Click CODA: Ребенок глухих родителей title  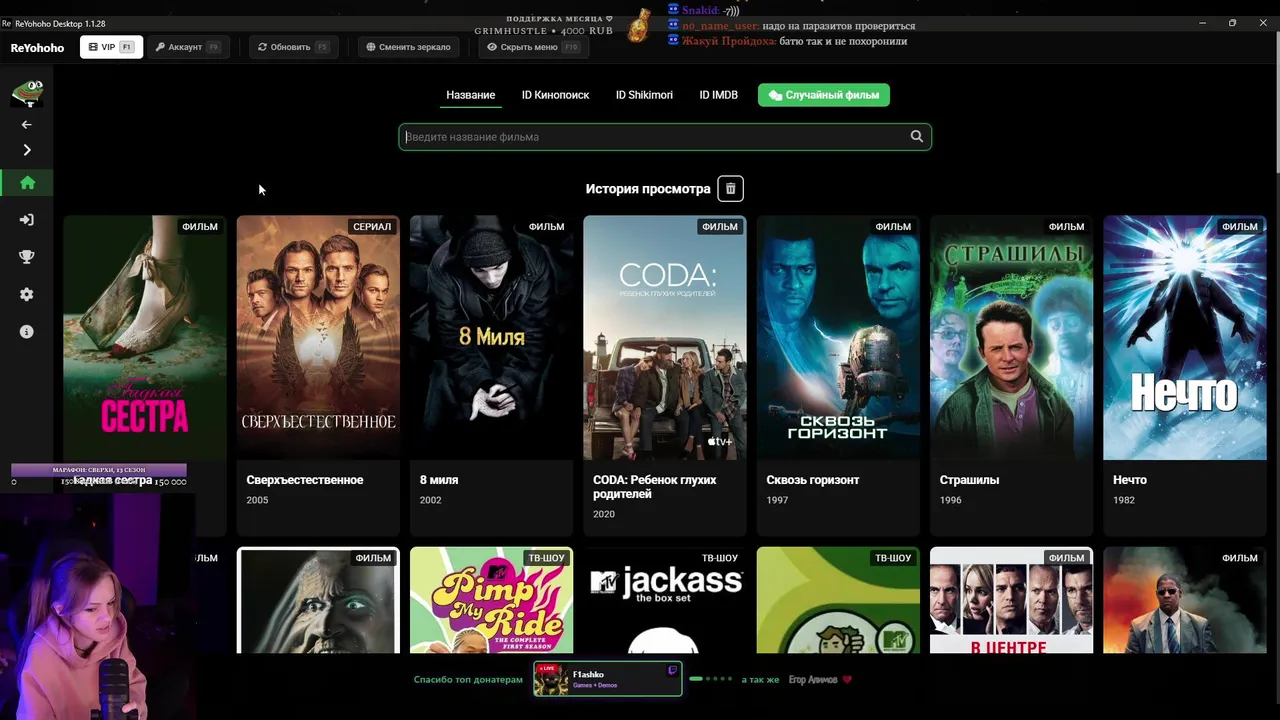(x=655, y=487)
